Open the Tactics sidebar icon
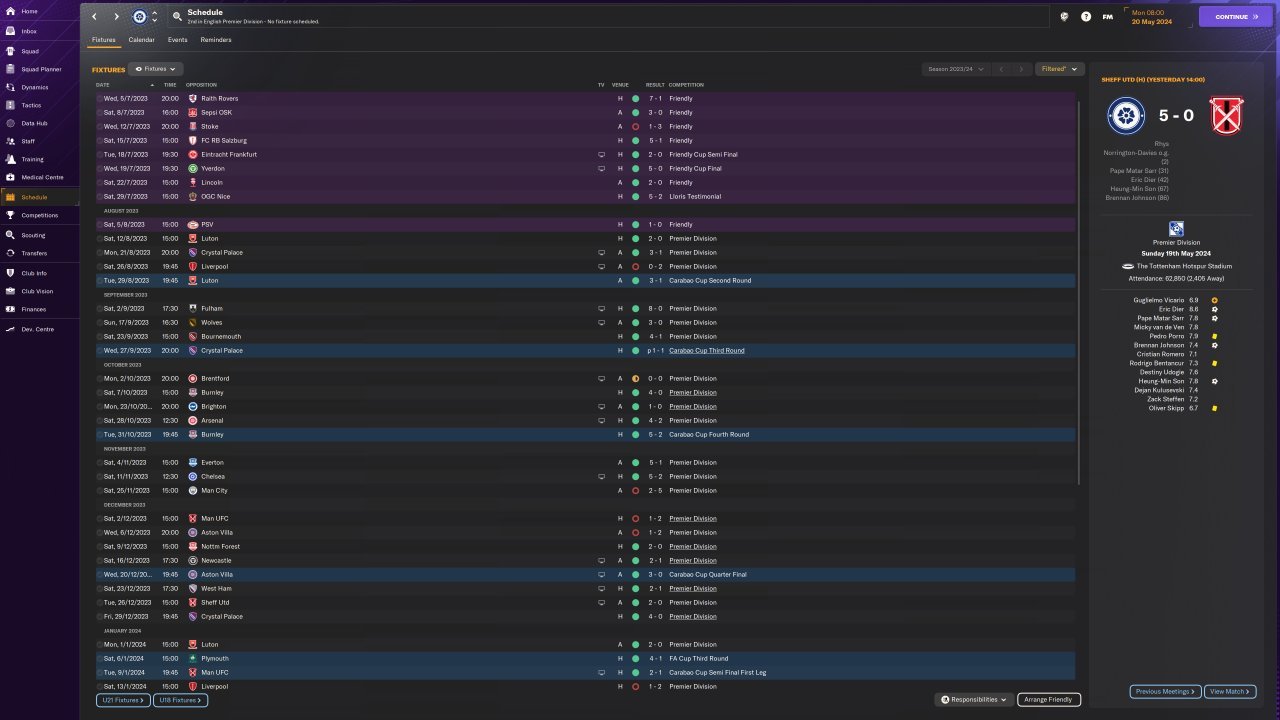 pyautogui.click(x=10, y=105)
